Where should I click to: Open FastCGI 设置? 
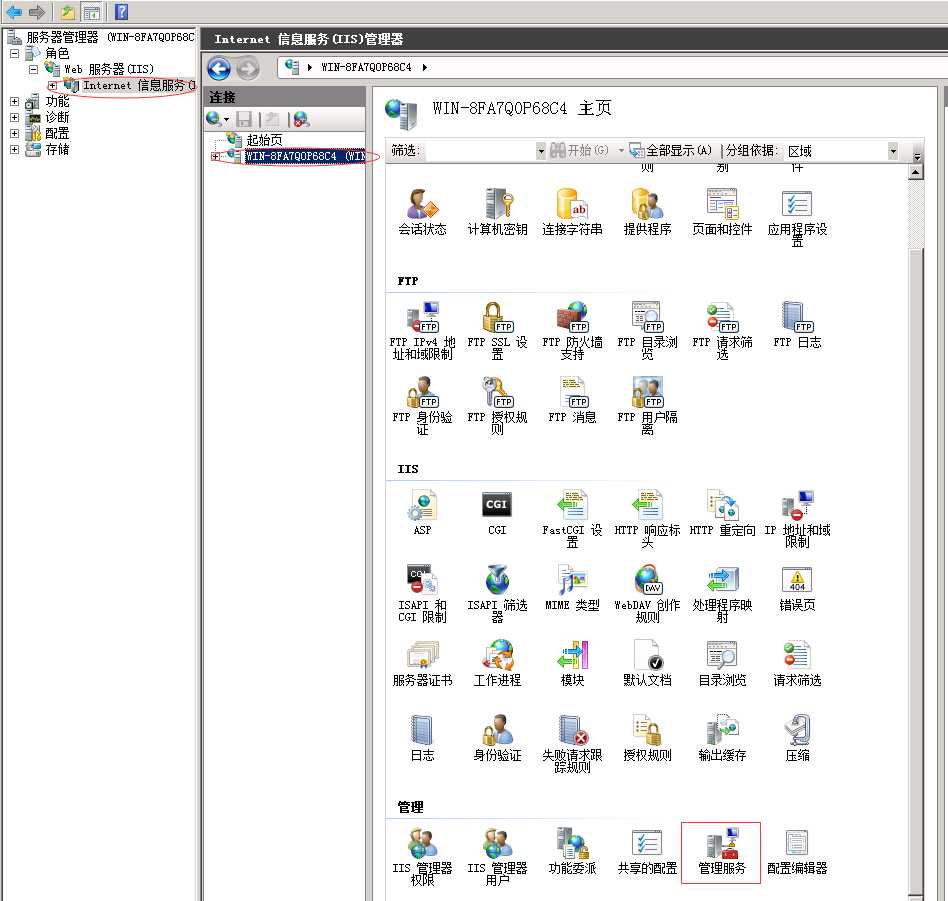click(572, 518)
